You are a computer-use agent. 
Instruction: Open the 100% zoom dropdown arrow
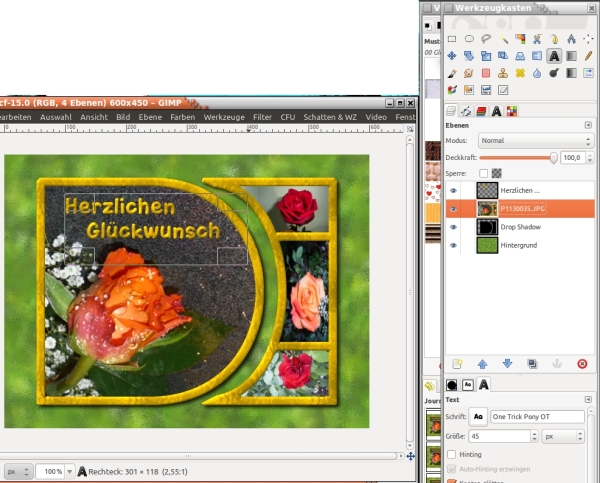pyautogui.click(x=70, y=472)
